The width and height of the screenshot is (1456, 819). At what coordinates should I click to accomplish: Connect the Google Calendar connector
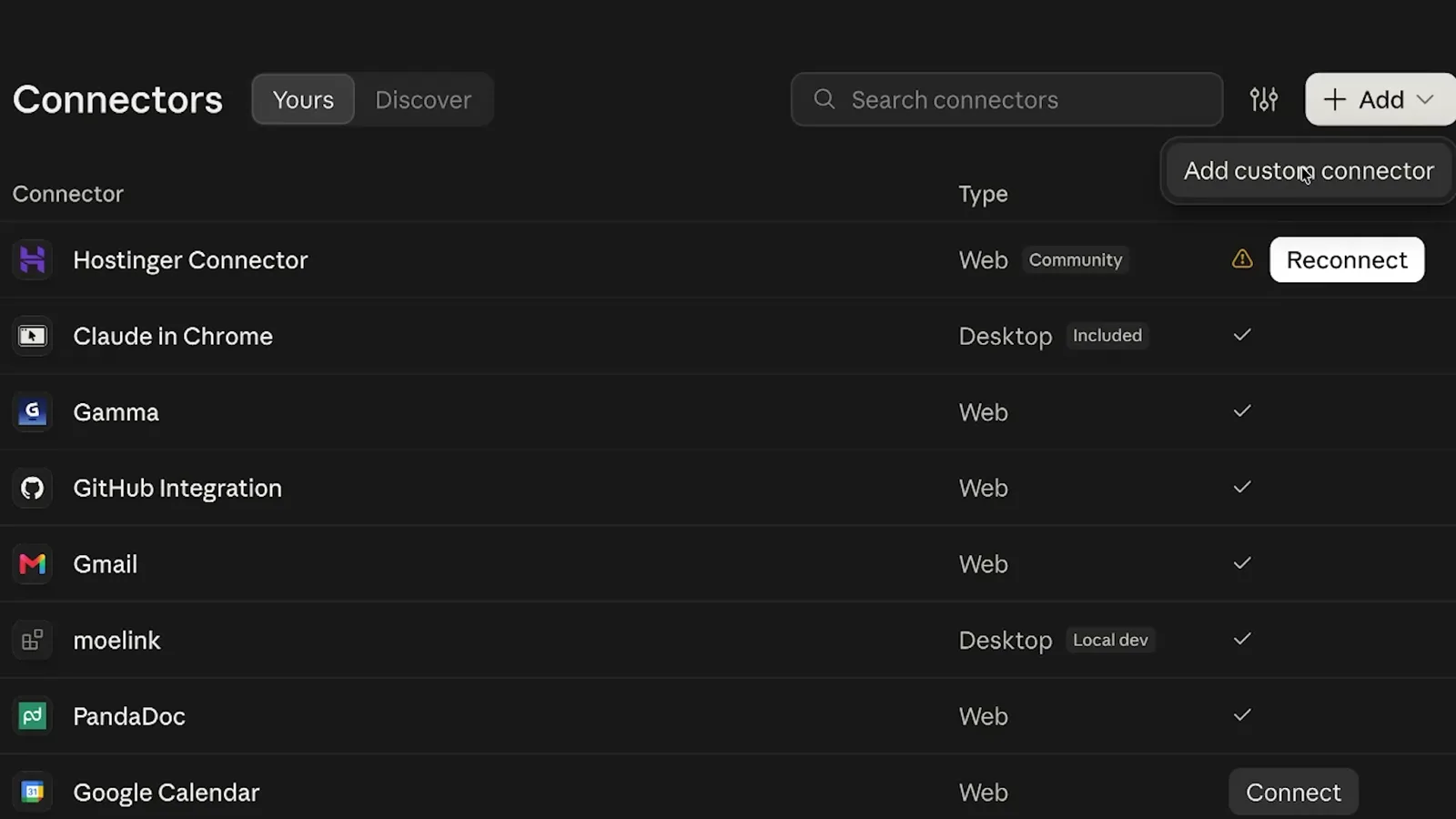click(x=1293, y=793)
